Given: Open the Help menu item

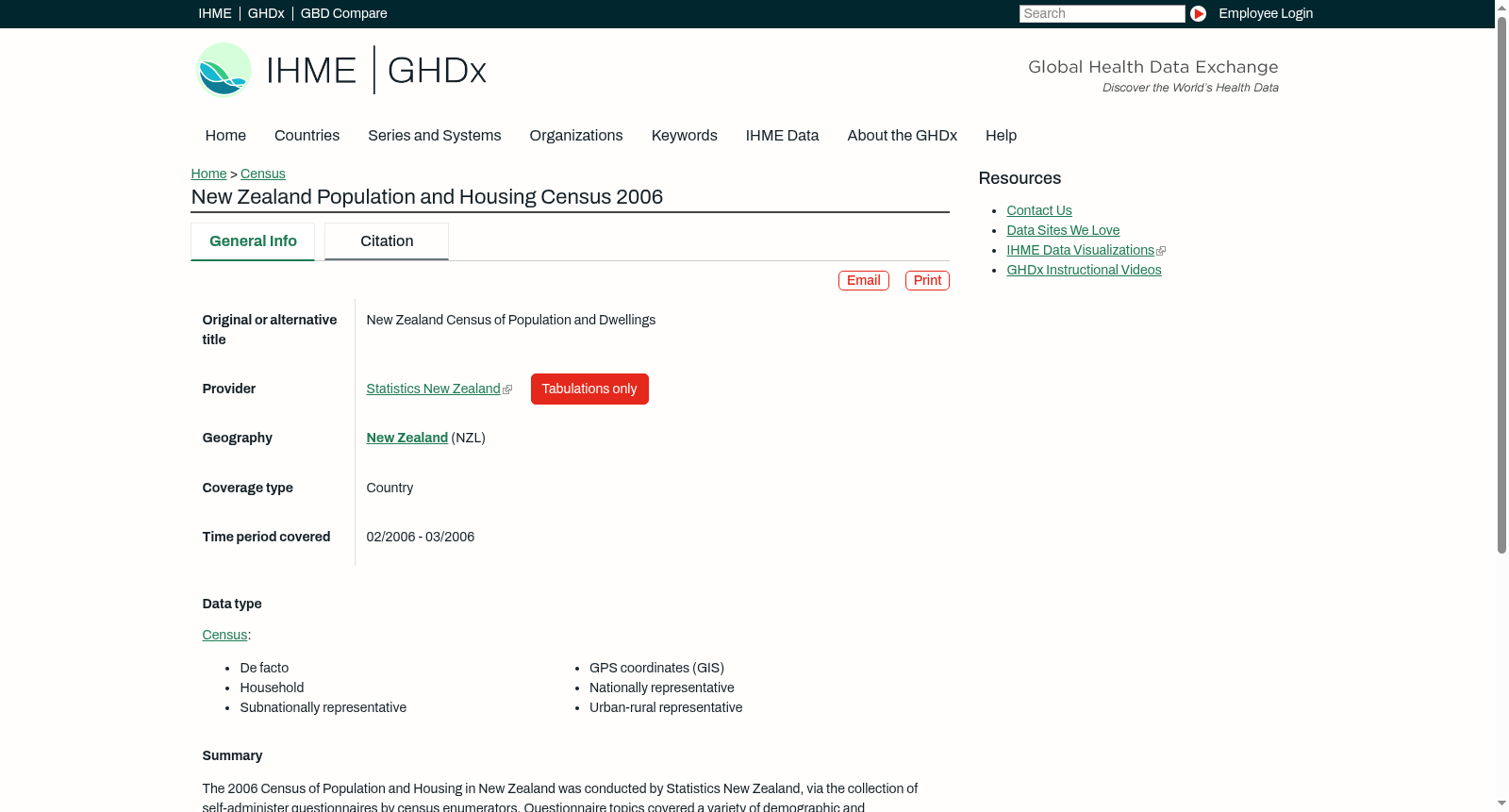Looking at the screenshot, I should coord(1001,135).
